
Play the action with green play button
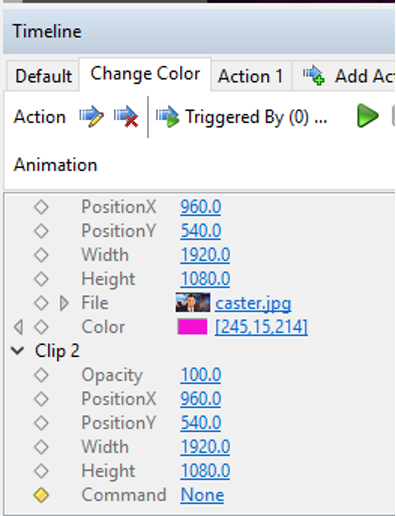point(367,116)
